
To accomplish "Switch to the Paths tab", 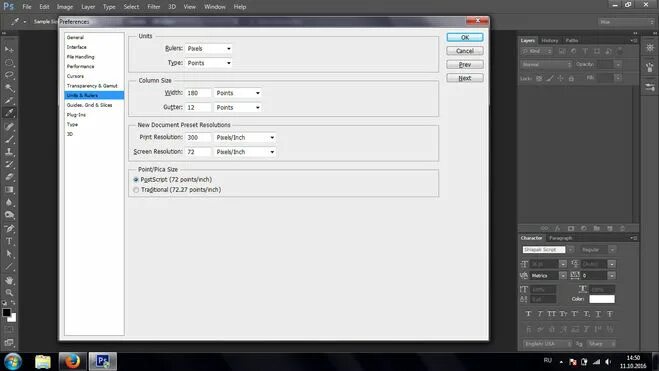I will [x=572, y=41].
